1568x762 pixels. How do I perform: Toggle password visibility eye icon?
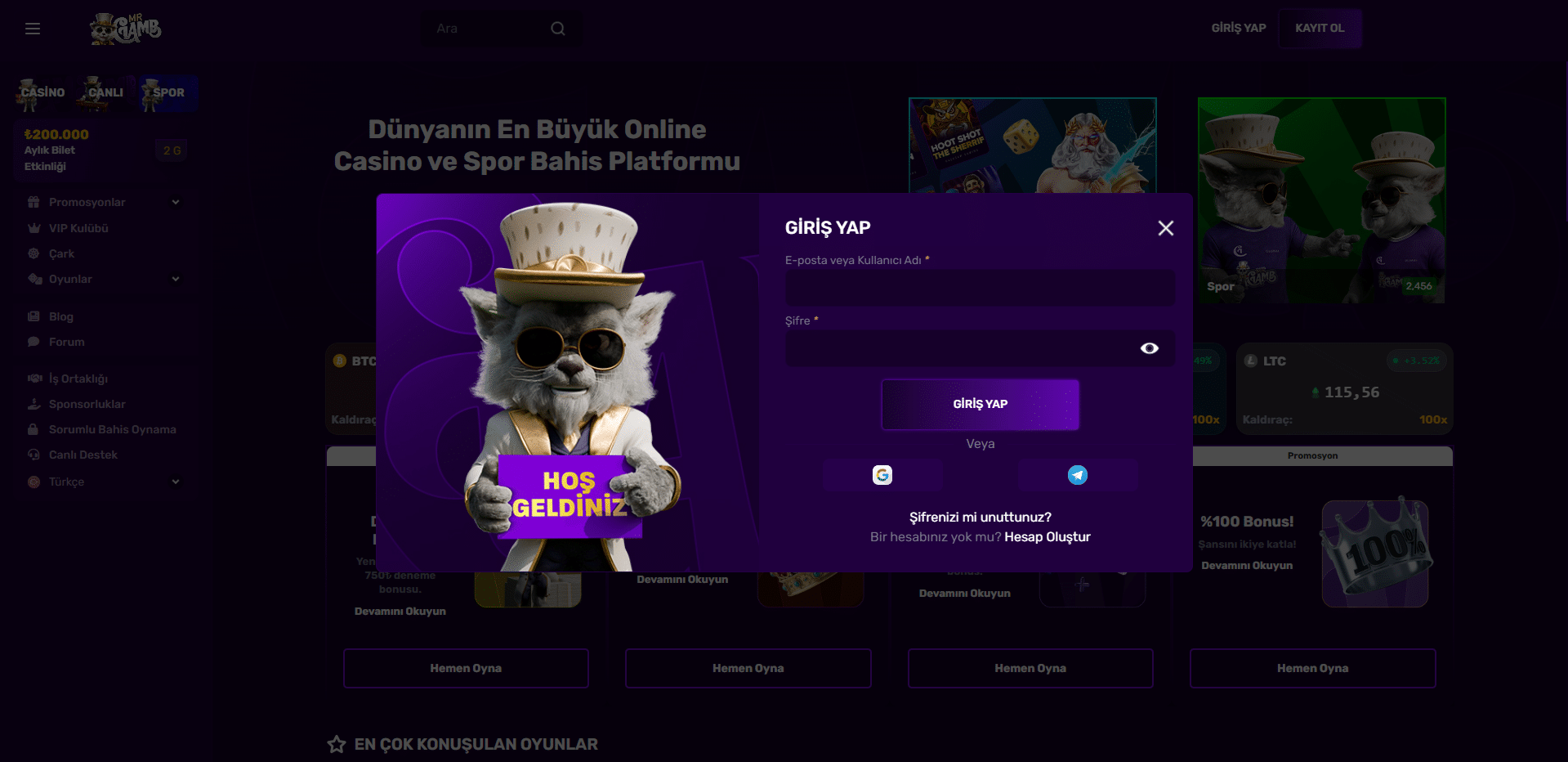pyautogui.click(x=1150, y=348)
